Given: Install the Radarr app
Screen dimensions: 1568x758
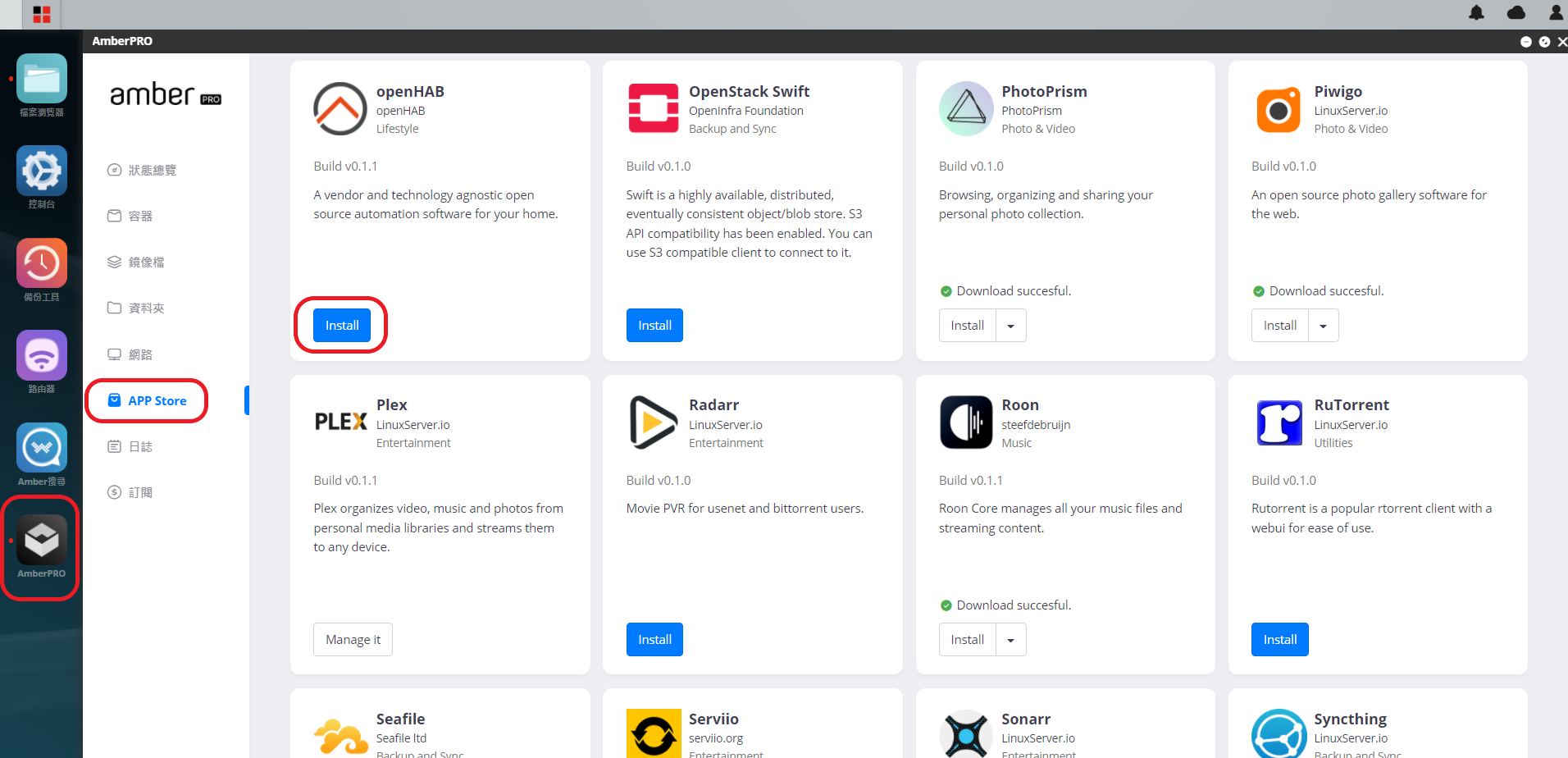Looking at the screenshot, I should [x=654, y=639].
